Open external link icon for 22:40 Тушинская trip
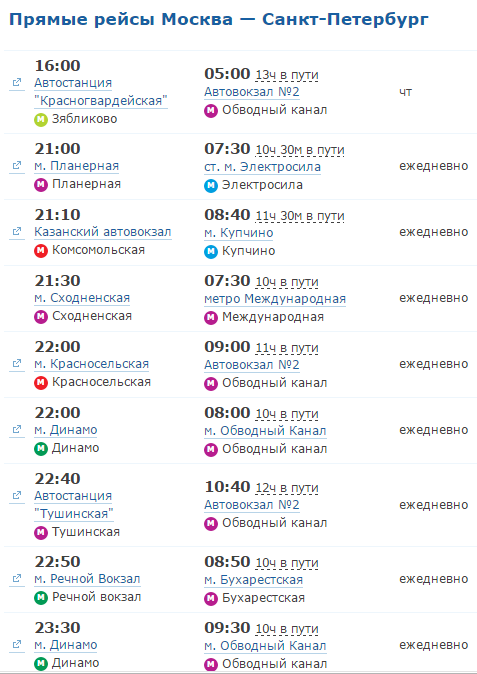 17,495
